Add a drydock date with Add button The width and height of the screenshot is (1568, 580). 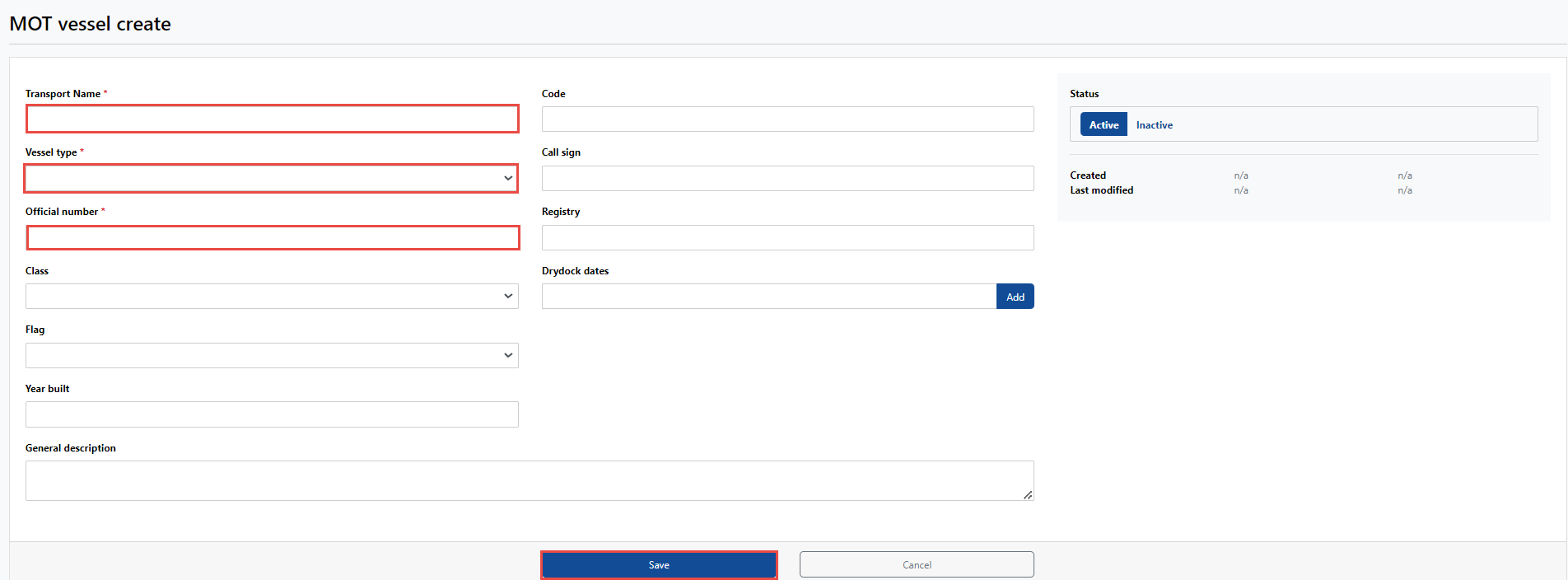[1015, 297]
